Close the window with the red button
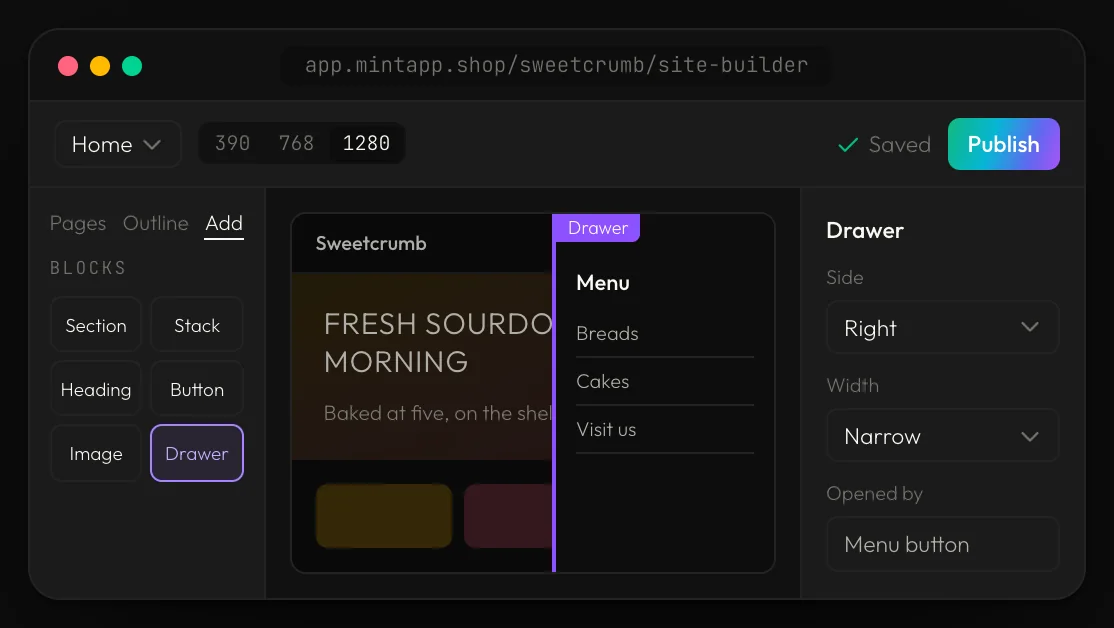Screen dimensions: 1114x628 [68, 66]
